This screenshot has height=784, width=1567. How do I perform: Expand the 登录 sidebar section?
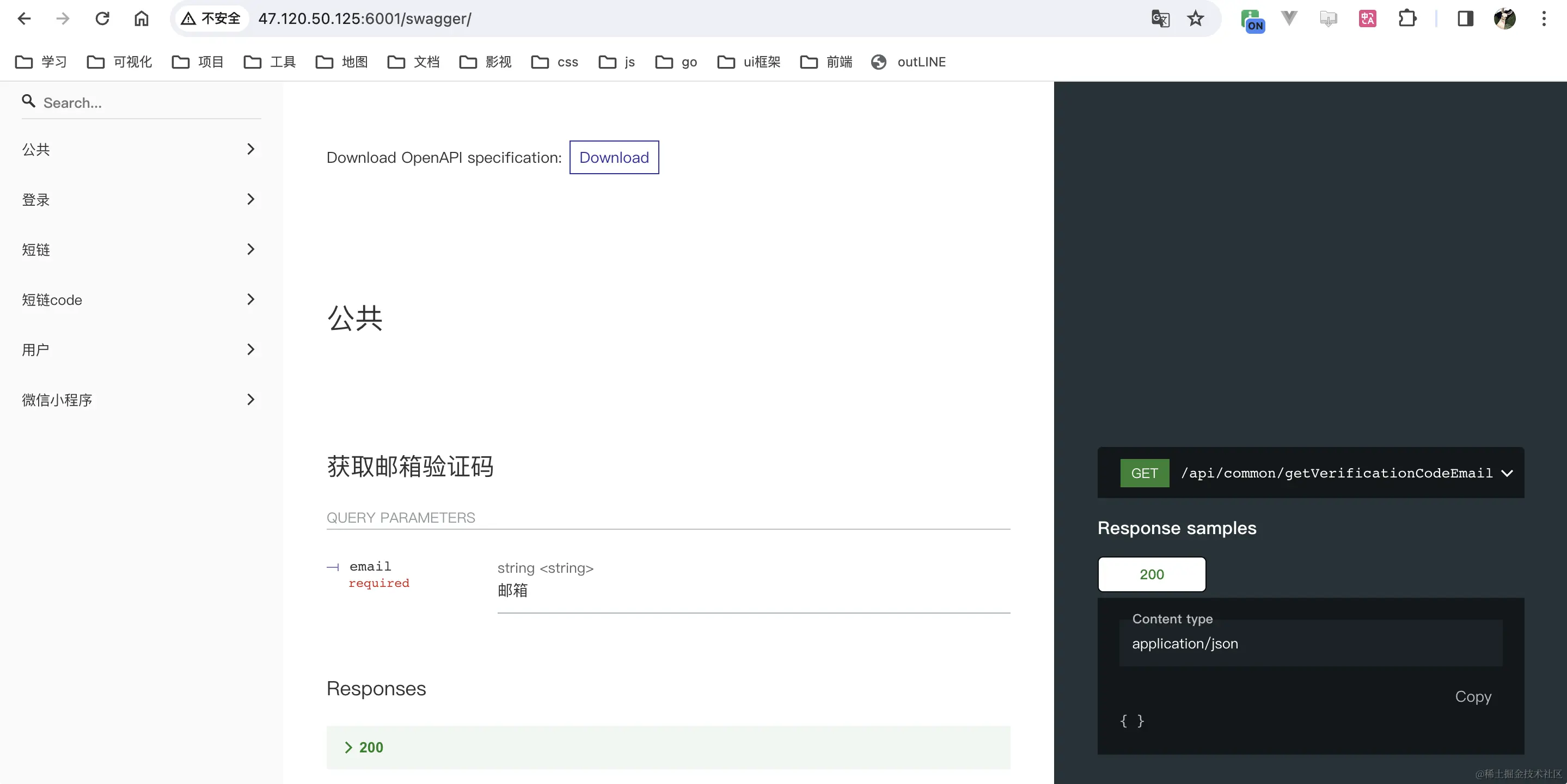pos(141,199)
